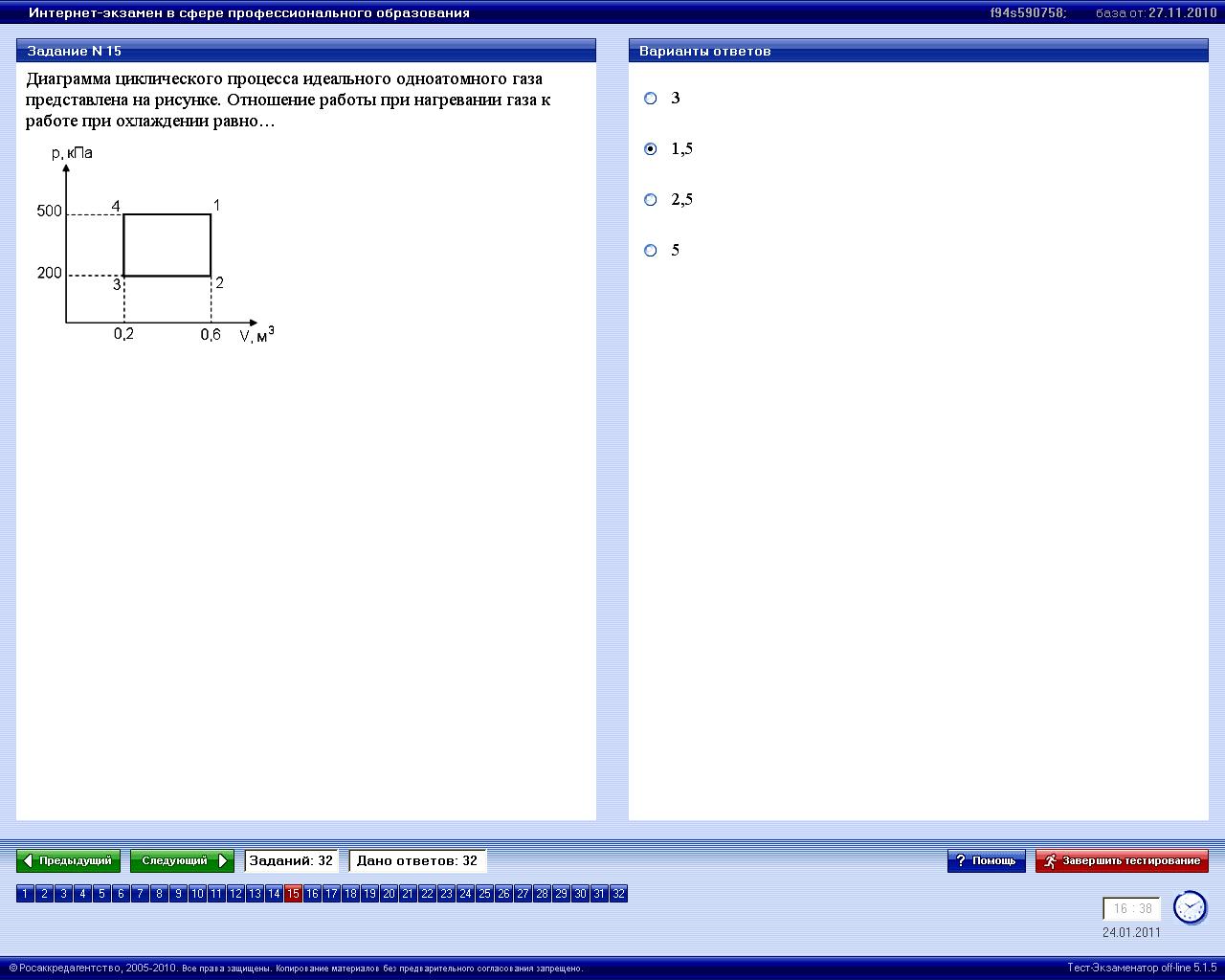Jump to question 12
The width and height of the screenshot is (1225, 980).
click(235, 894)
